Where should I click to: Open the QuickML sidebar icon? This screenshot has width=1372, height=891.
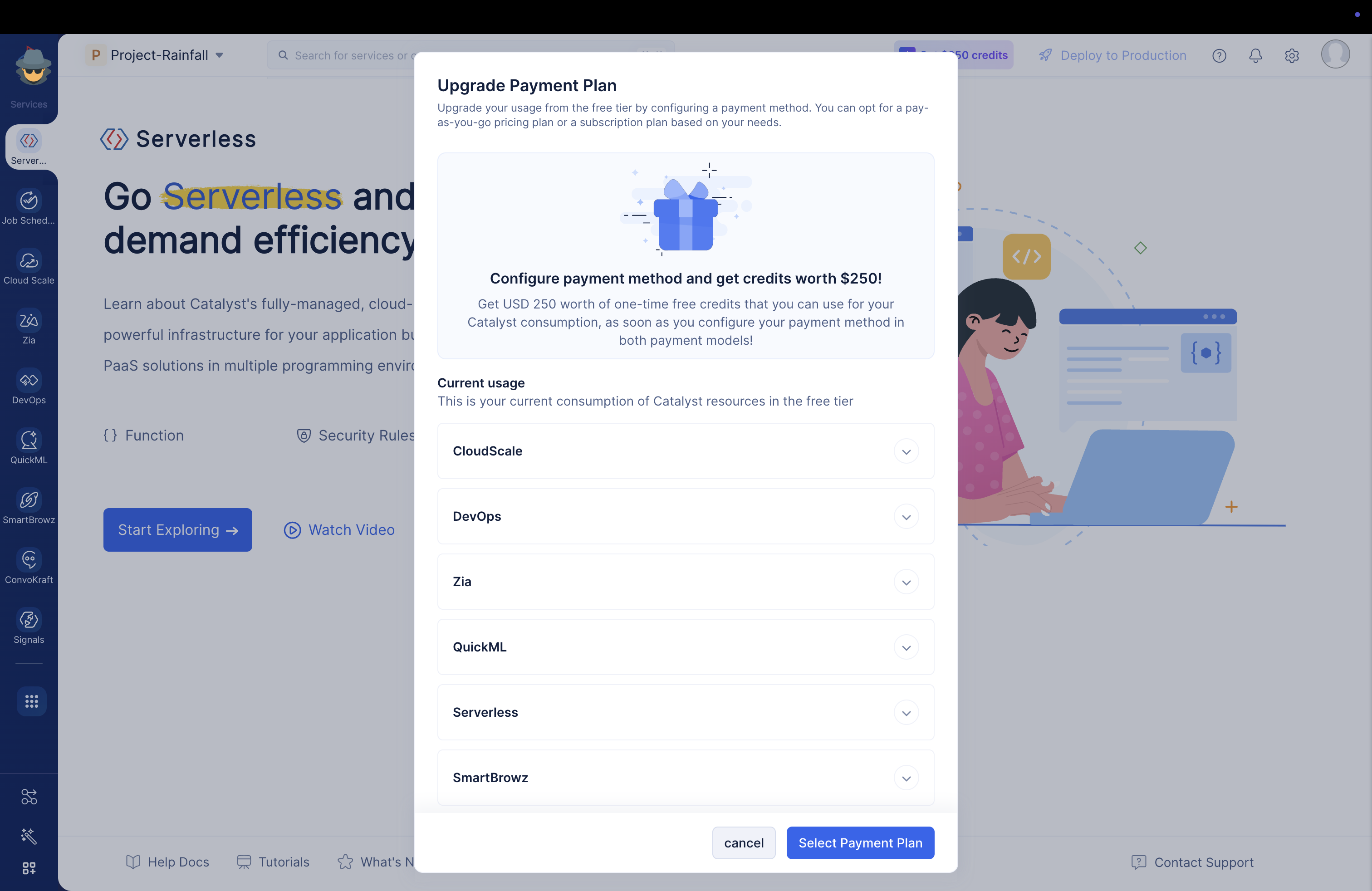coord(29,440)
